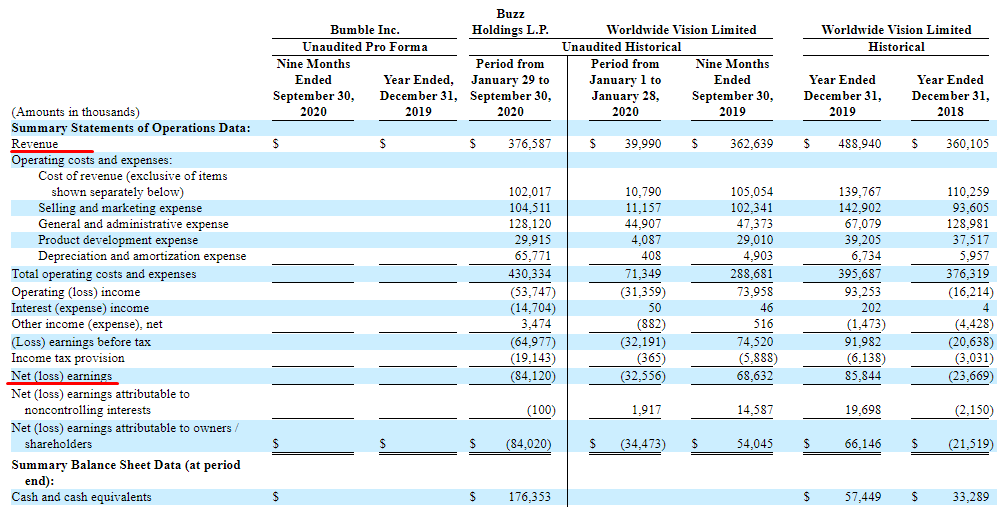Click operating income value 93,253
This screenshot has height=507, width=1008.
pyautogui.click(x=863, y=292)
